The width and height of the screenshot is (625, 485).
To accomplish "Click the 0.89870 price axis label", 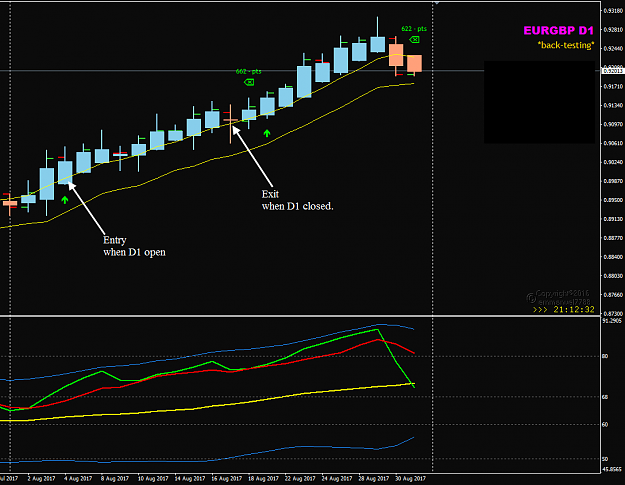I will (x=613, y=181).
